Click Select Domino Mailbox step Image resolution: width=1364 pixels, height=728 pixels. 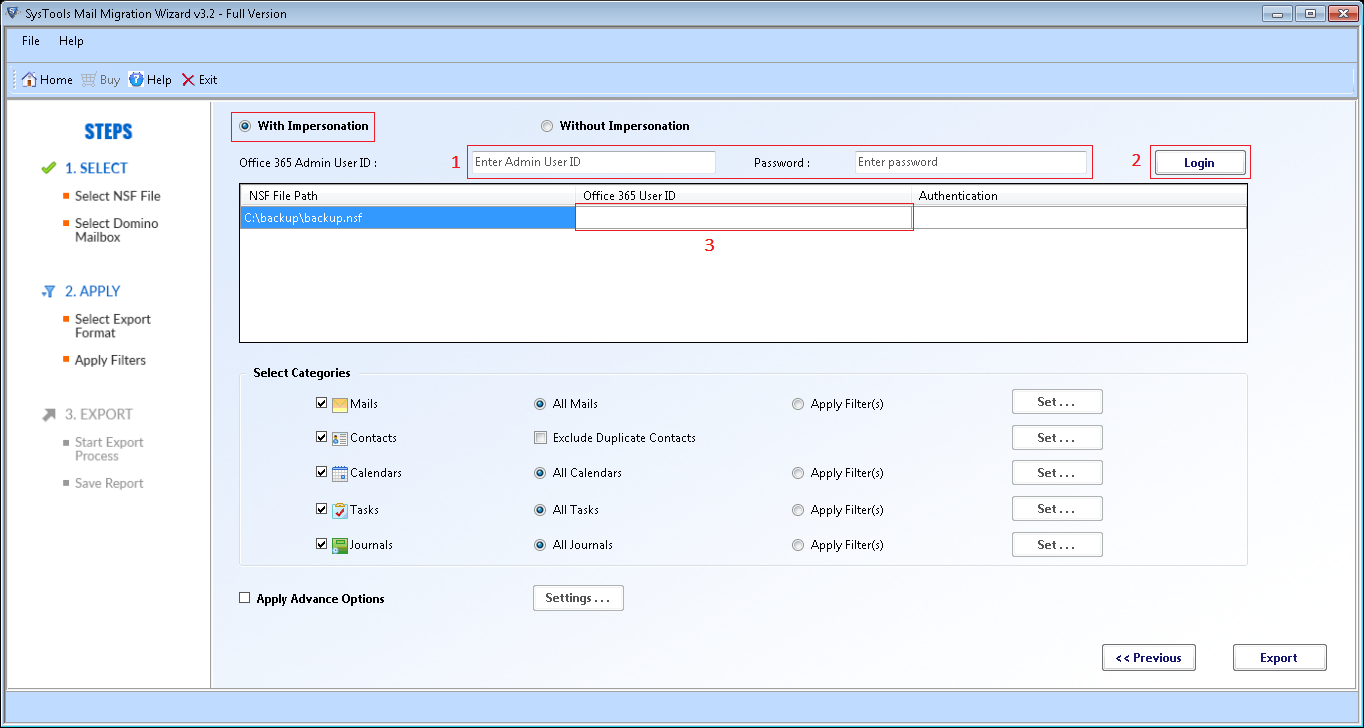click(116, 230)
